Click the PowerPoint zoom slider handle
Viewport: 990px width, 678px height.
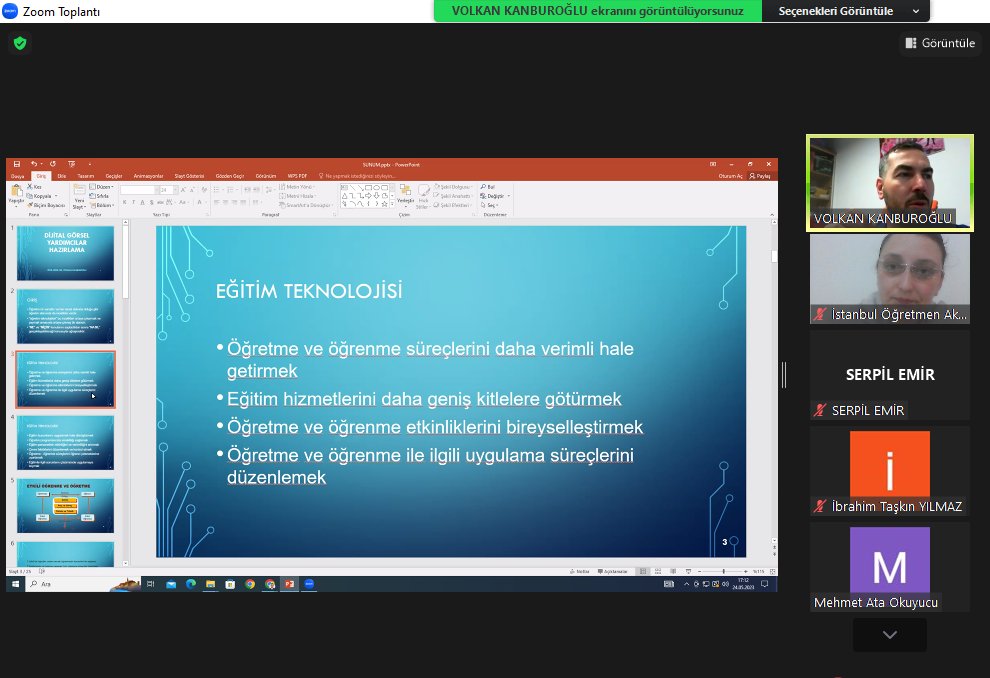coord(724,571)
